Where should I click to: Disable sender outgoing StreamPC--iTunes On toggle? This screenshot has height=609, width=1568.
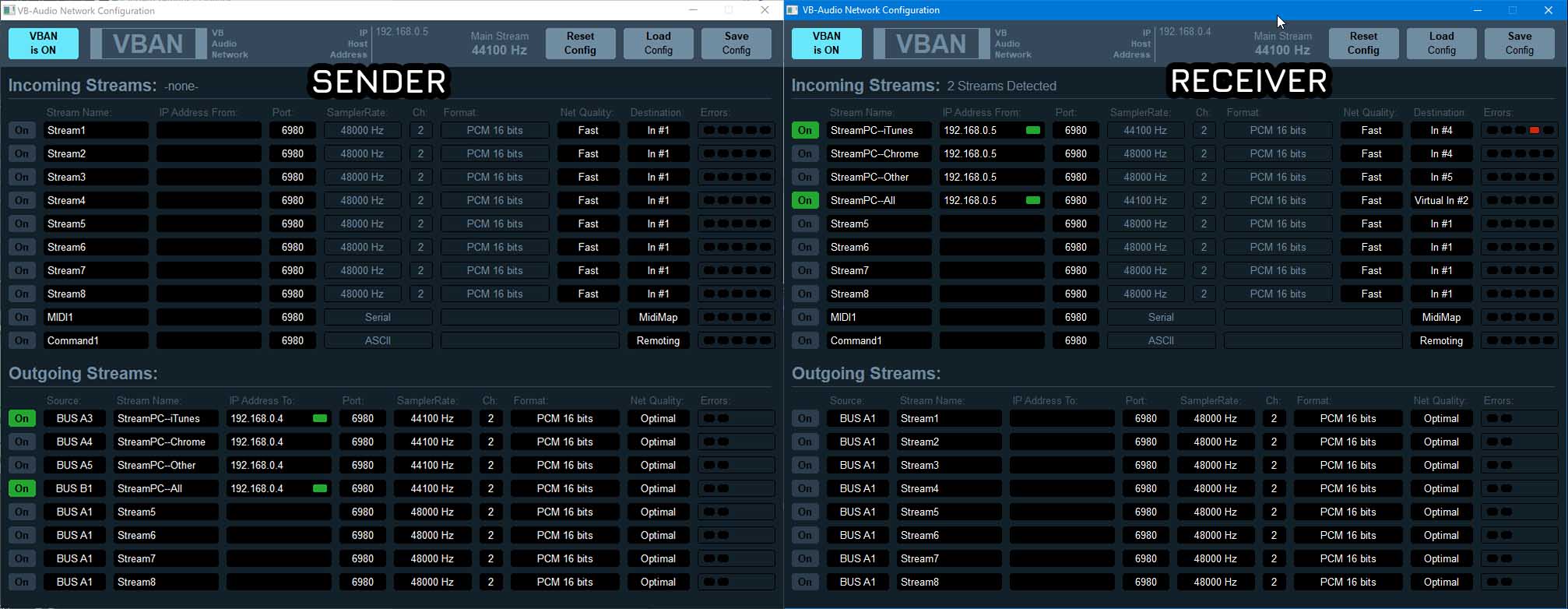(x=22, y=418)
